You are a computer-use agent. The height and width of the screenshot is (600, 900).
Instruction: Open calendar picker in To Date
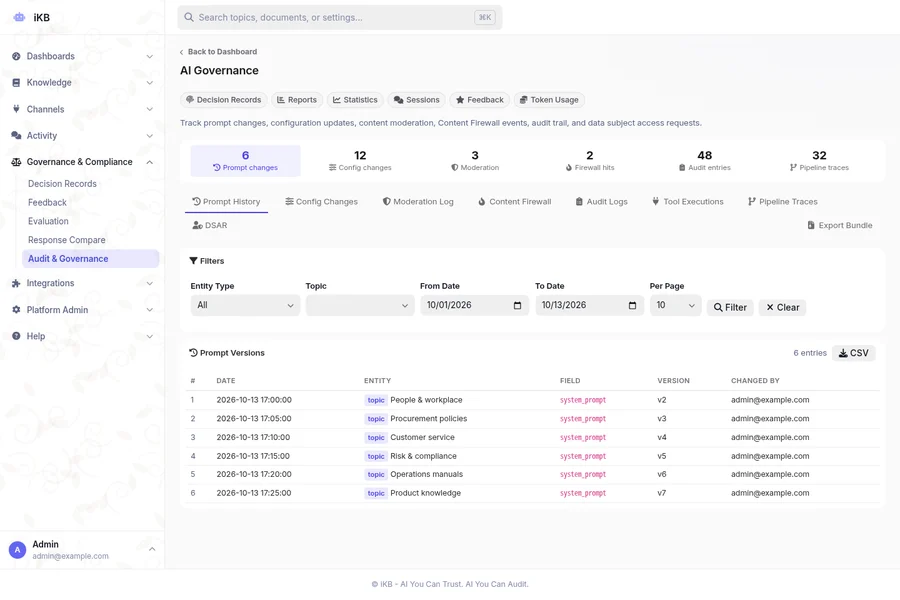(x=633, y=305)
